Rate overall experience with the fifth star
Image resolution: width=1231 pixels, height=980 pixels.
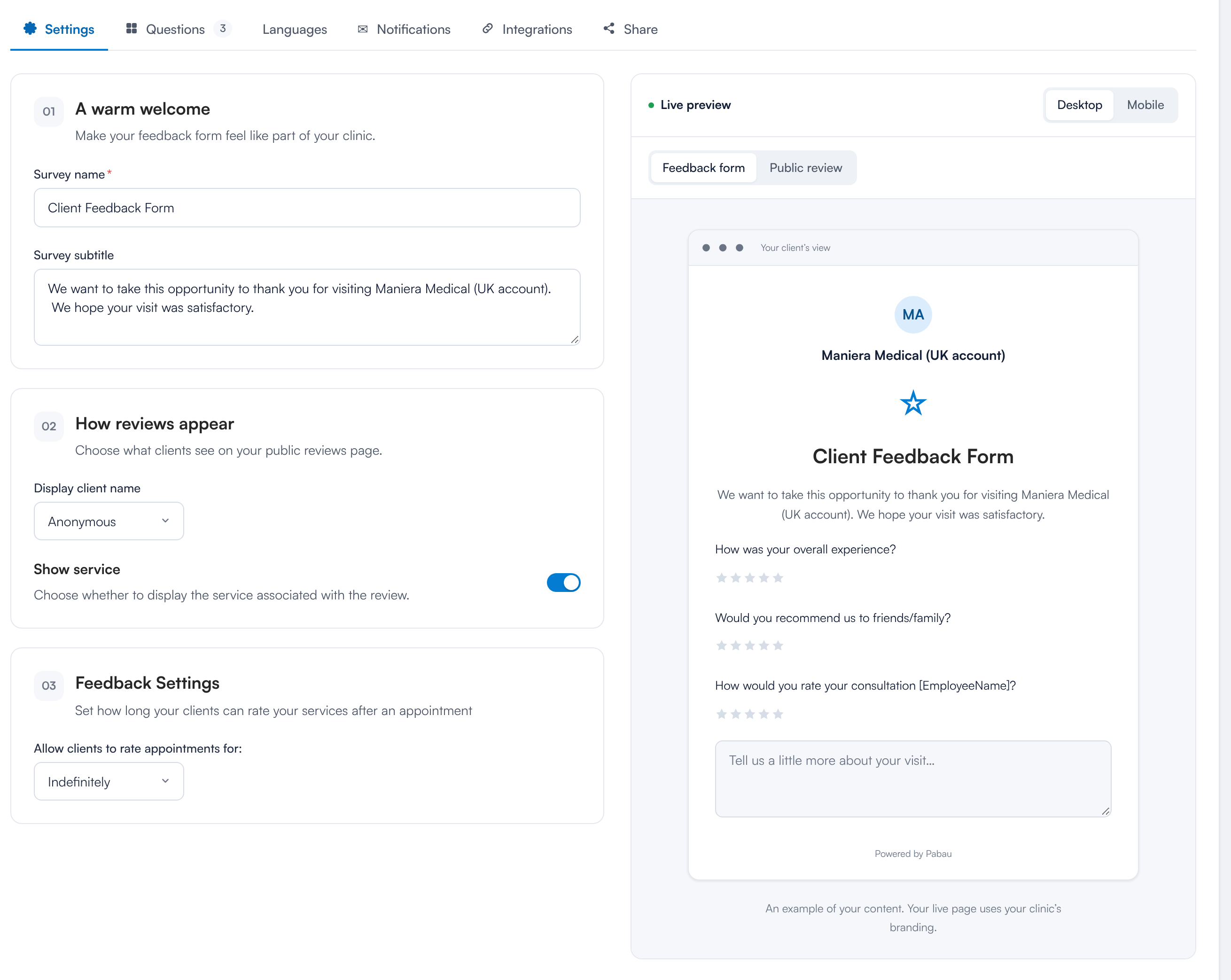click(778, 578)
